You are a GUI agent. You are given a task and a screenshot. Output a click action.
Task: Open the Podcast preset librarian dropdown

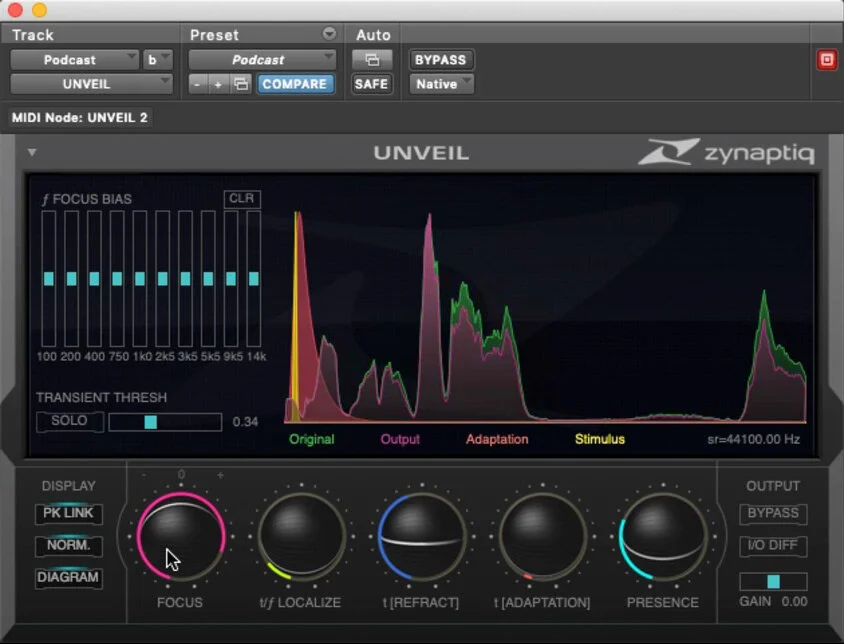point(262,59)
